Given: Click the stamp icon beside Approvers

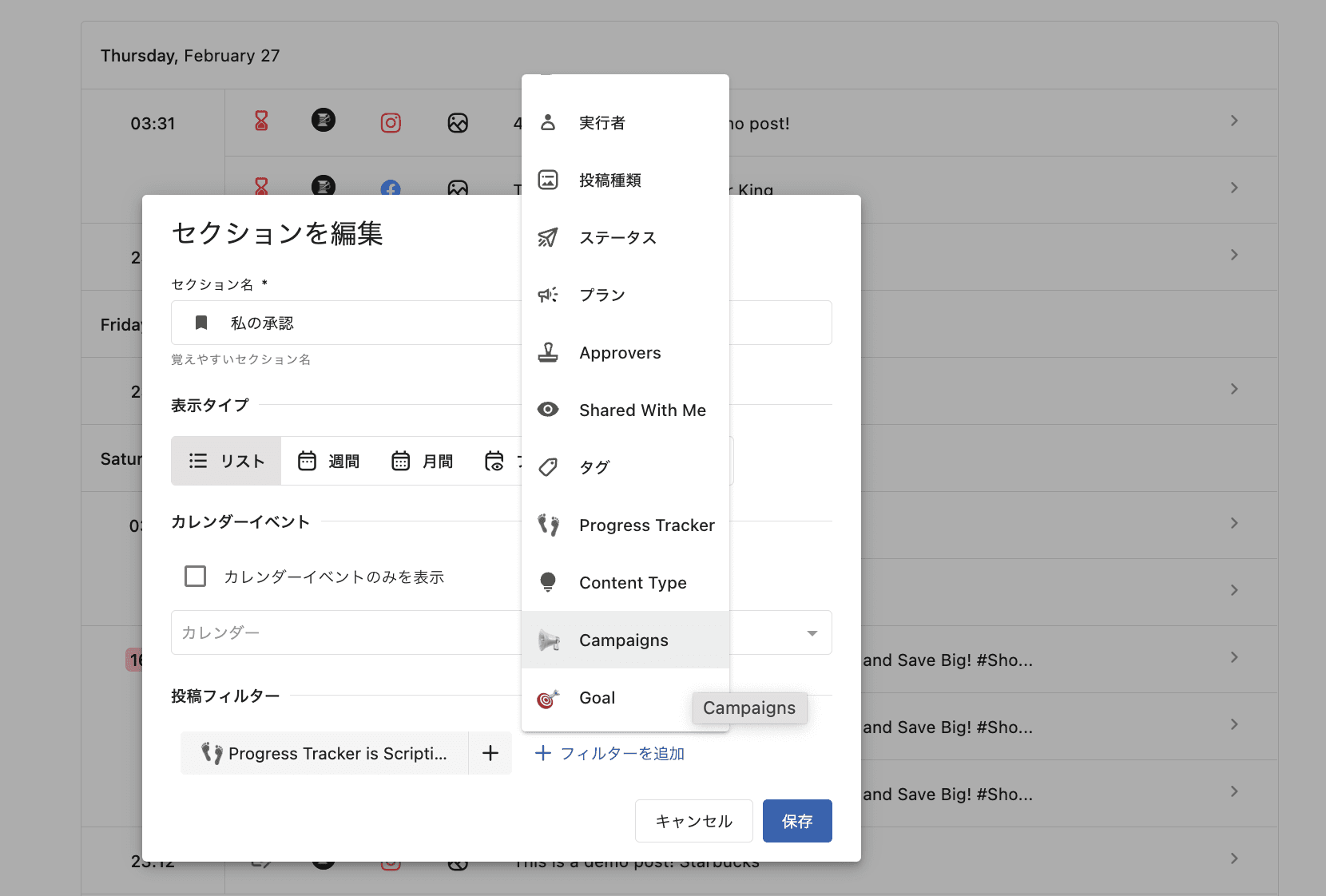Looking at the screenshot, I should click(548, 352).
